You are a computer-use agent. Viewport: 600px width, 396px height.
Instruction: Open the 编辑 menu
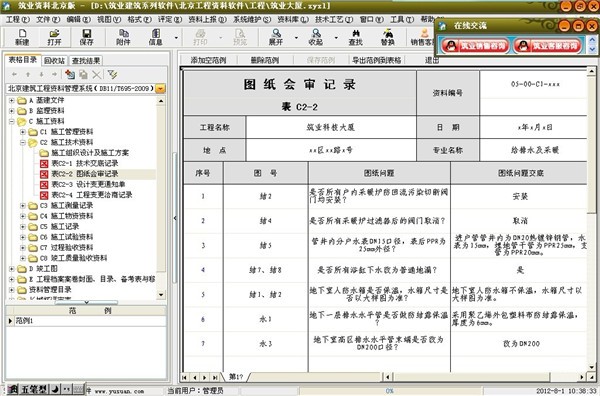point(78,19)
